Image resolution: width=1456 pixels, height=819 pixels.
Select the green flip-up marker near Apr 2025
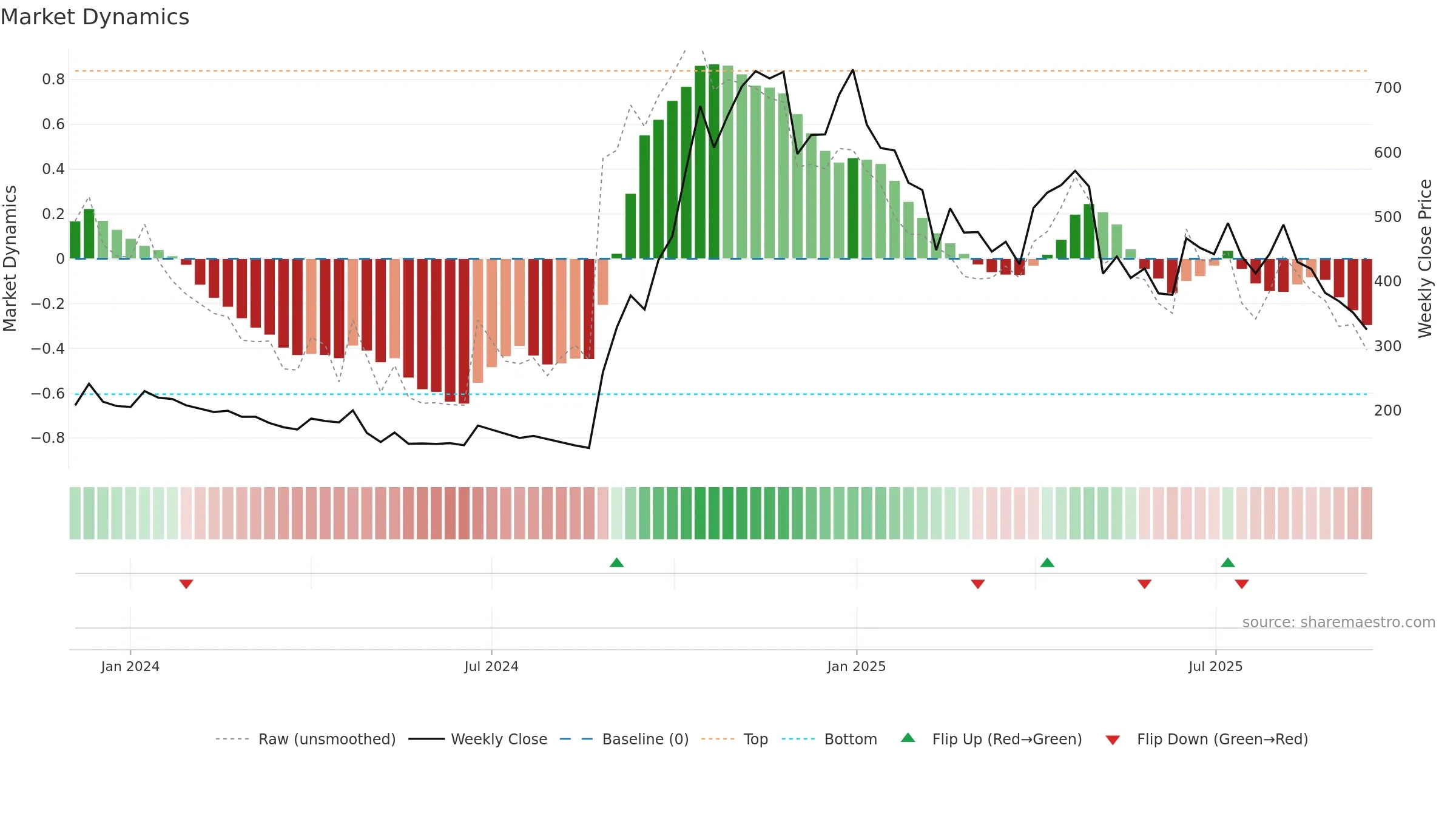[1047, 562]
